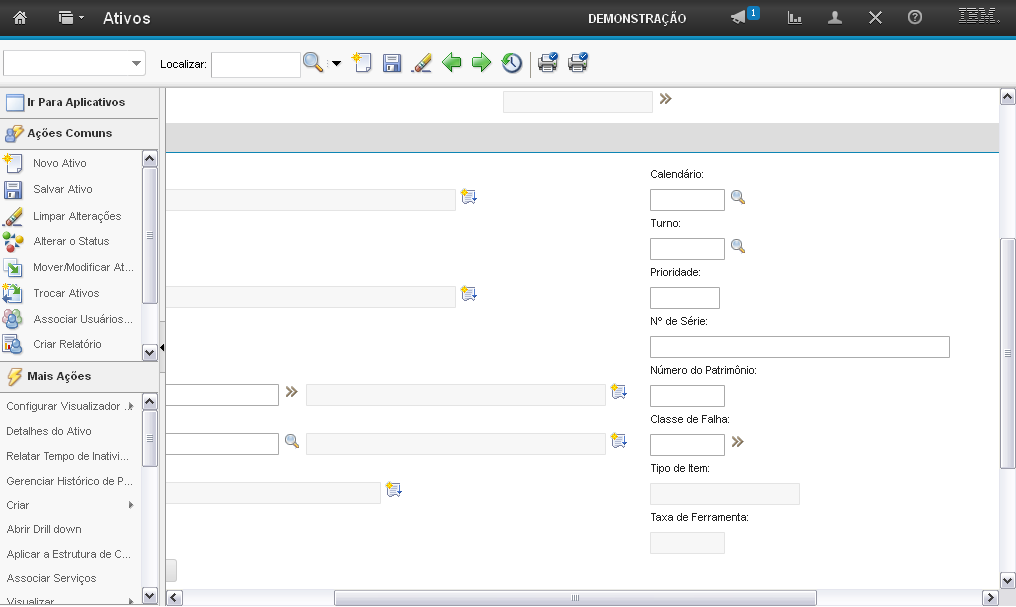Click the Help question mark icon
Viewport: 1016px width, 607px height.
(914, 18)
